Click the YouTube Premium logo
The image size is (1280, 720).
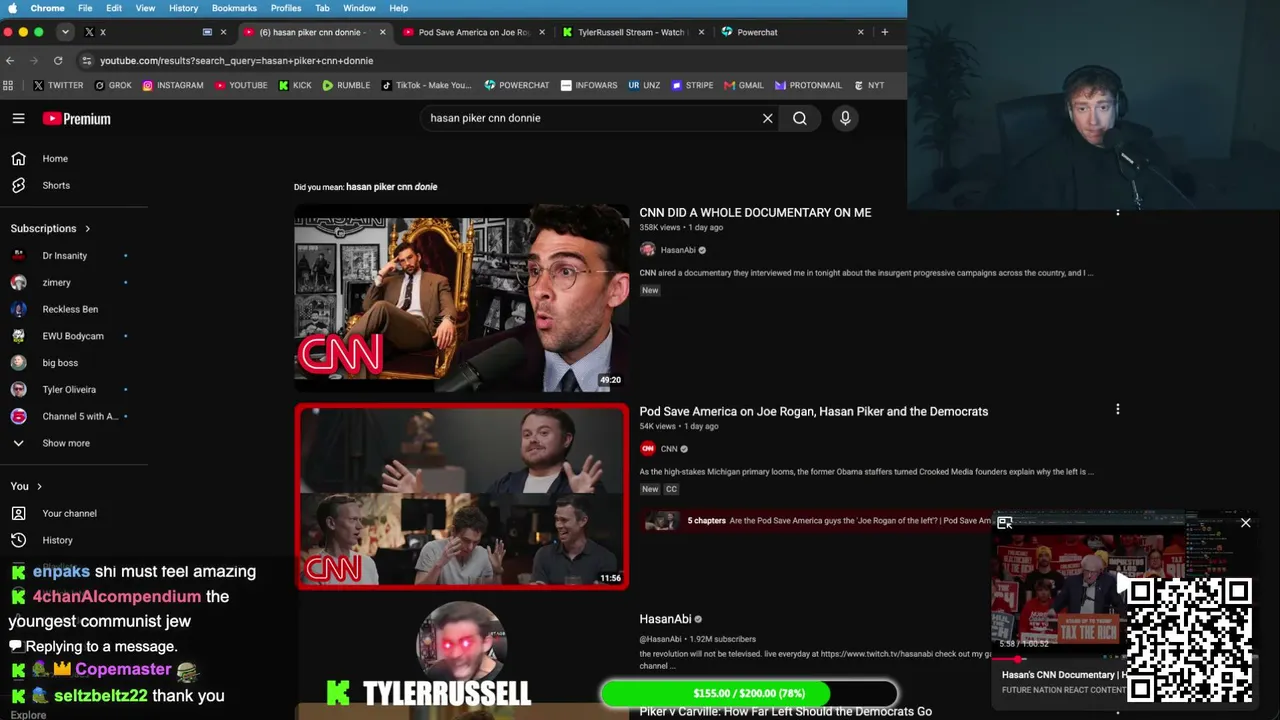pyautogui.click(x=76, y=119)
